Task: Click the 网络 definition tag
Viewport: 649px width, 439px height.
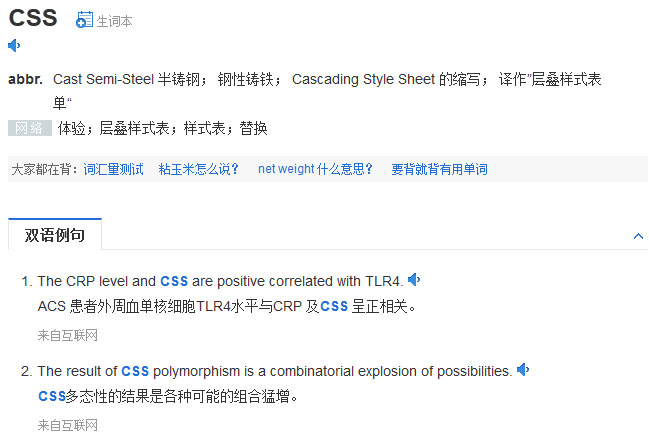Action: point(29,128)
